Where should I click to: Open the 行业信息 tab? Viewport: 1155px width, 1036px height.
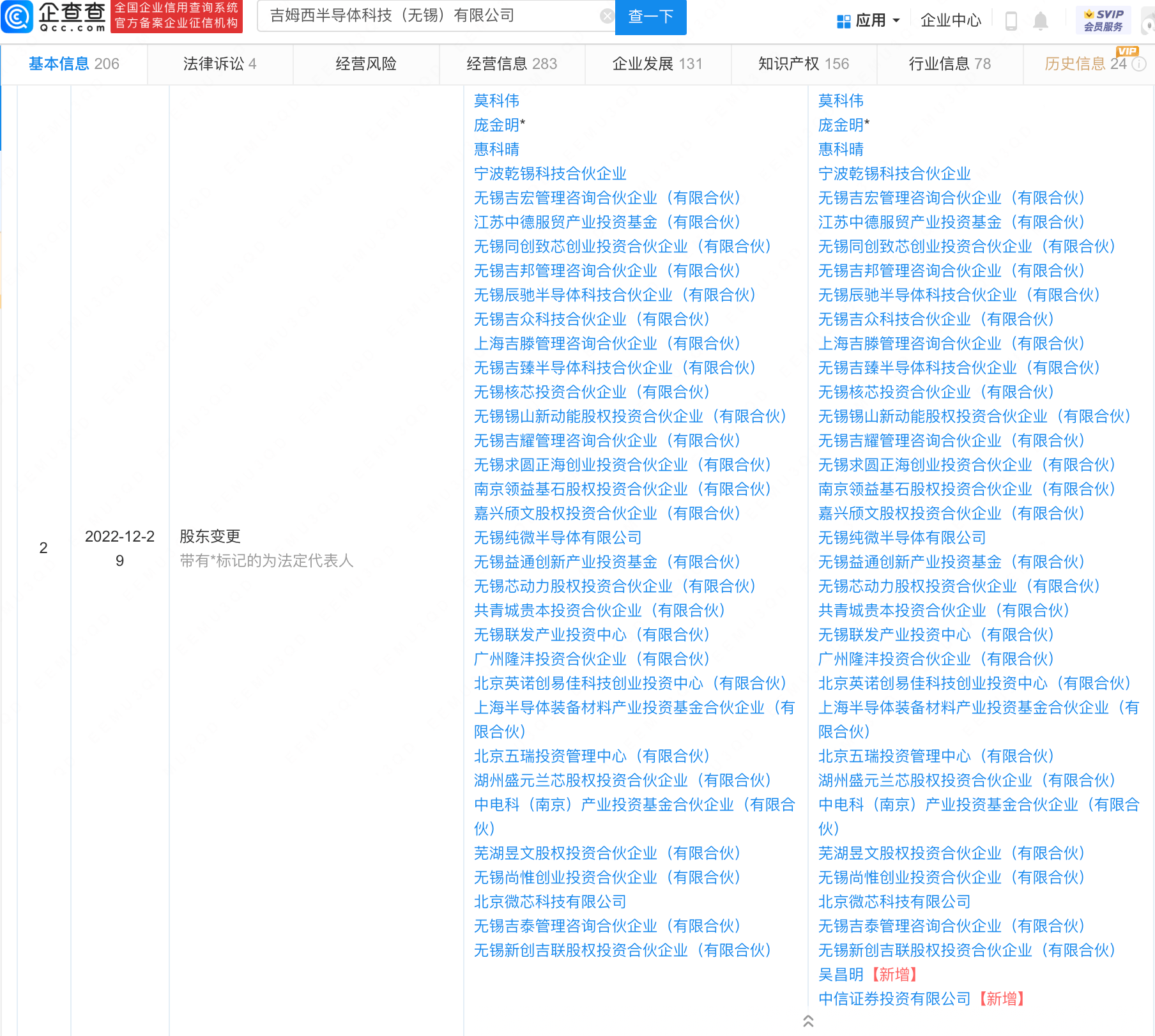point(949,64)
